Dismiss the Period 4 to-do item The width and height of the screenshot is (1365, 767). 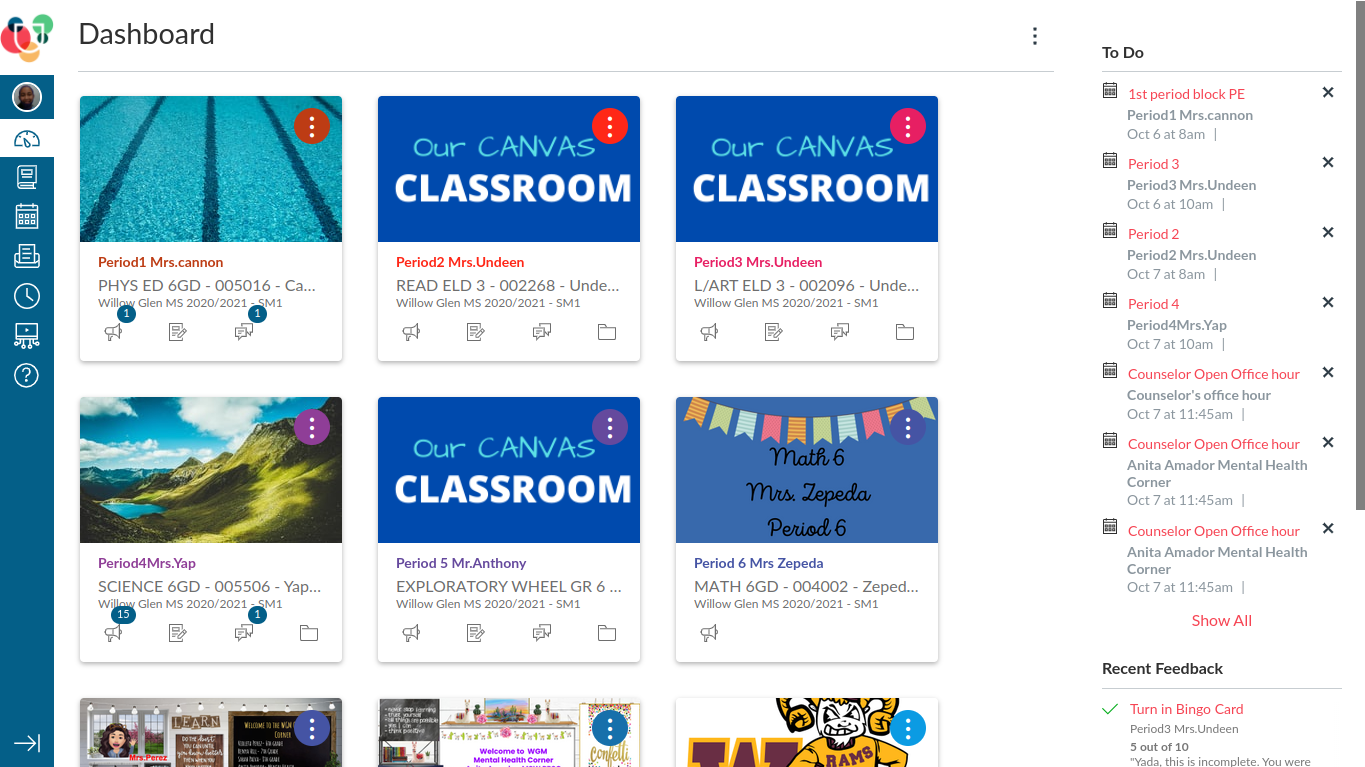pyautogui.click(x=1328, y=302)
